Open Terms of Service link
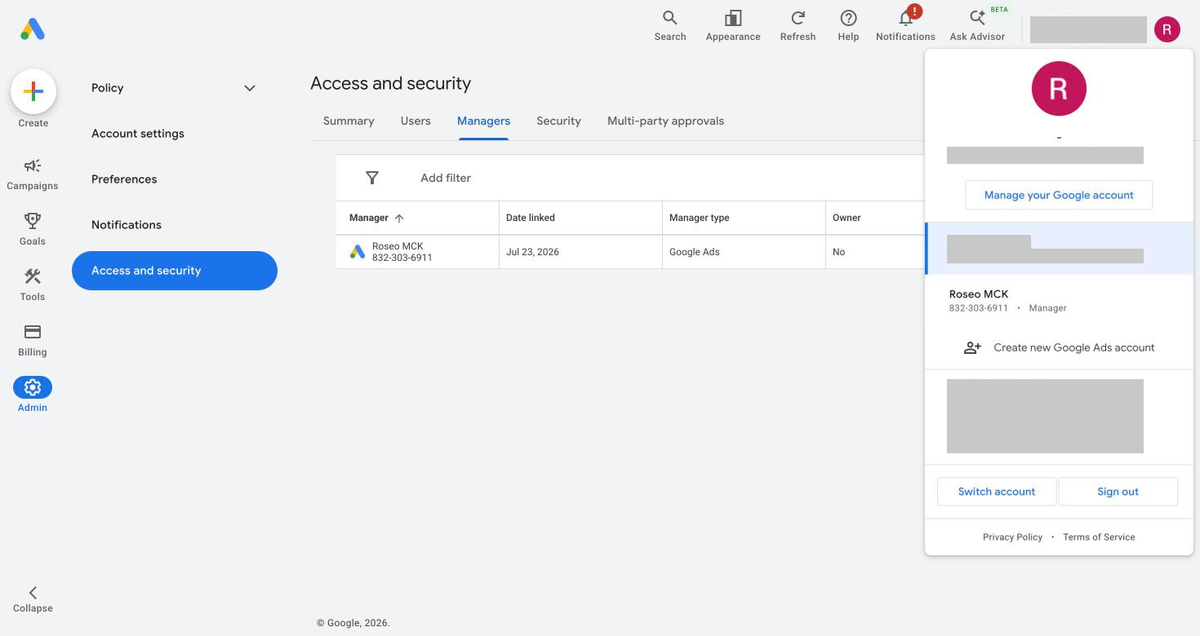Viewport: 1200px width, 636px height. 1099,537
